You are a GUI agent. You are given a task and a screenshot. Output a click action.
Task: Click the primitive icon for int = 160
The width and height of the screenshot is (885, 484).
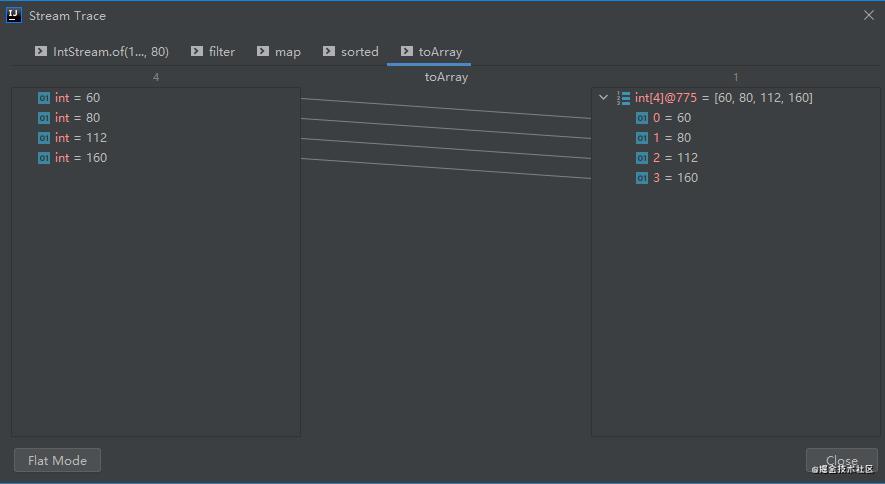(x=44, y=158)
